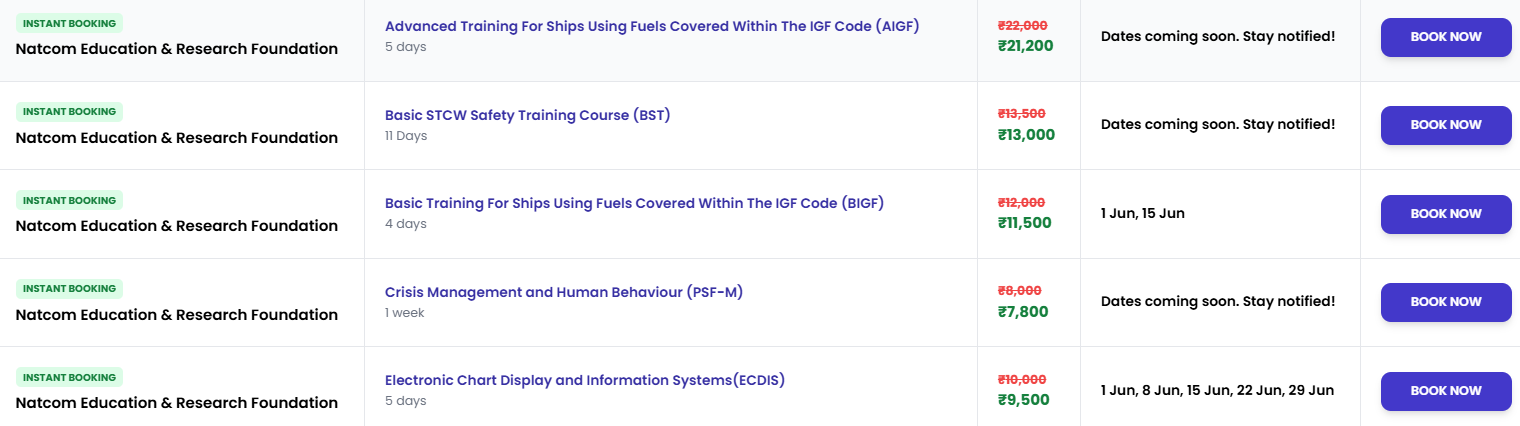Click the ECDIS dates list starting 1 Jun
This screenshot has width=1520, height=426.
1217,390
